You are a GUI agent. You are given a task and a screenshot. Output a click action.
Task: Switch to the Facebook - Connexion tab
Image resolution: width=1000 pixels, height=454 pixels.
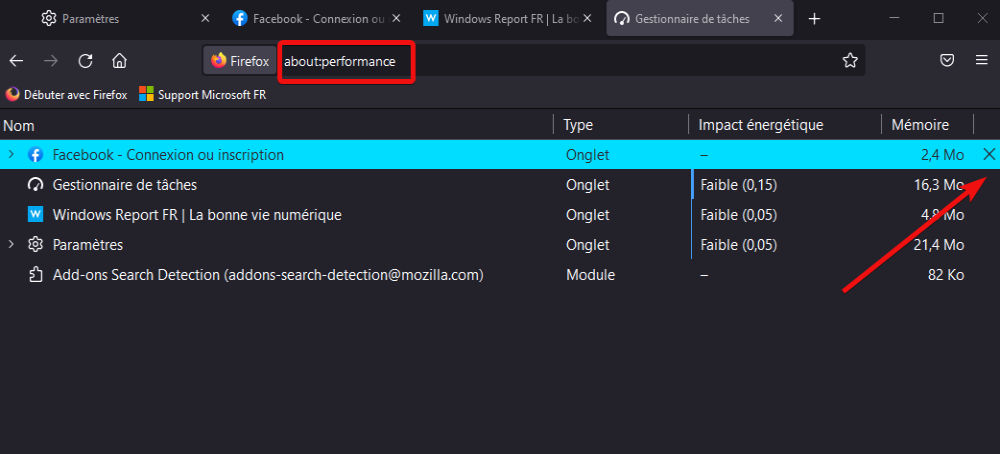coord(317,18)
